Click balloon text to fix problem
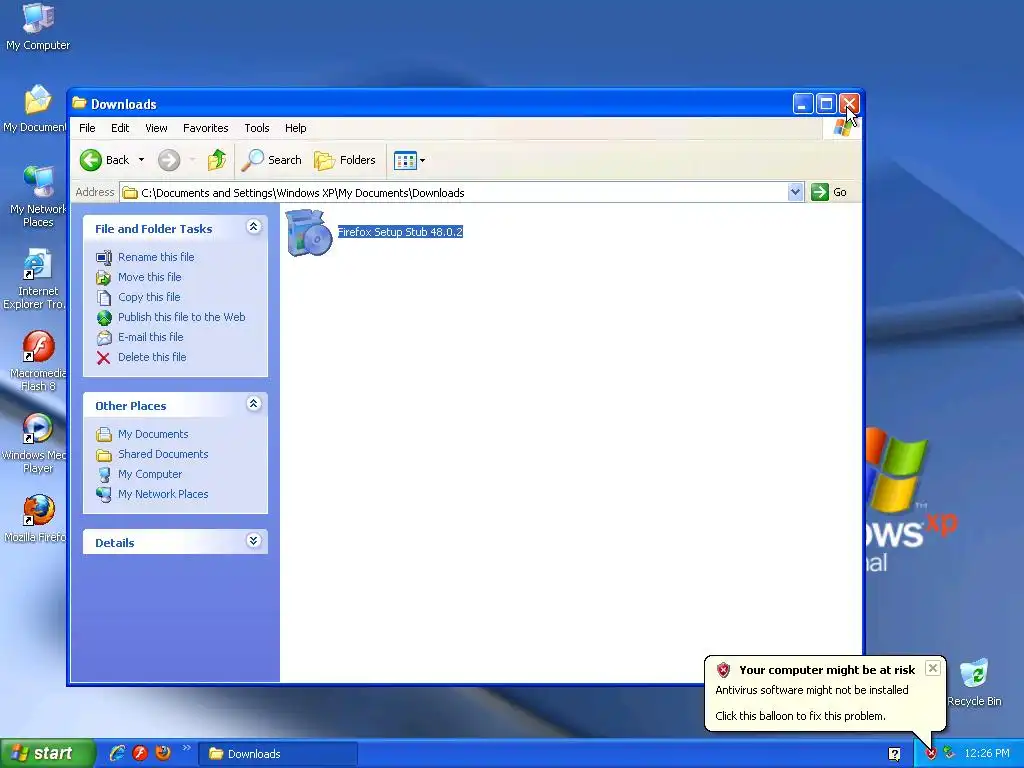 (800, 716)
